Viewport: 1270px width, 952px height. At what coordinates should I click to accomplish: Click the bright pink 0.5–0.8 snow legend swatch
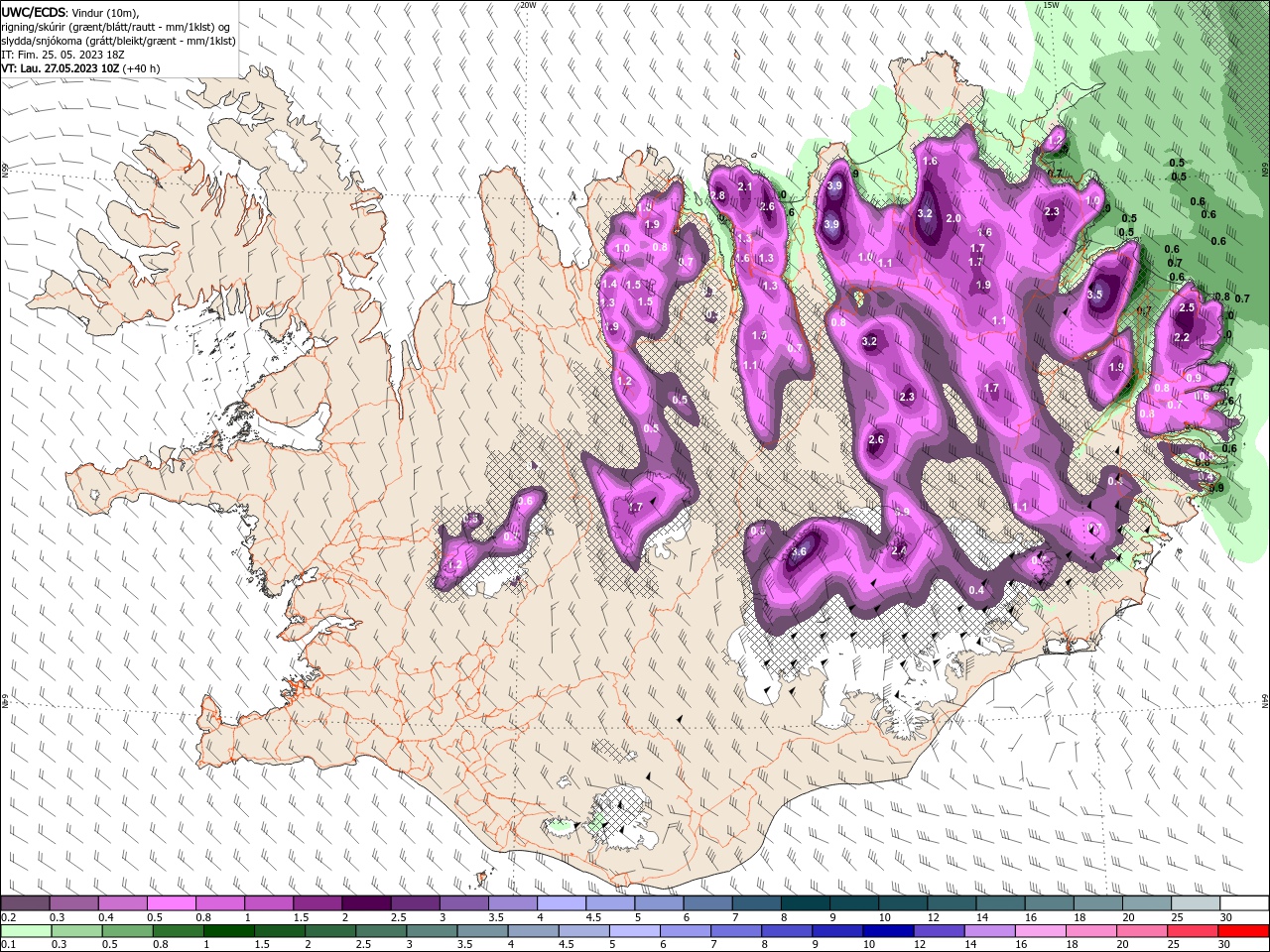pos(171,903)
